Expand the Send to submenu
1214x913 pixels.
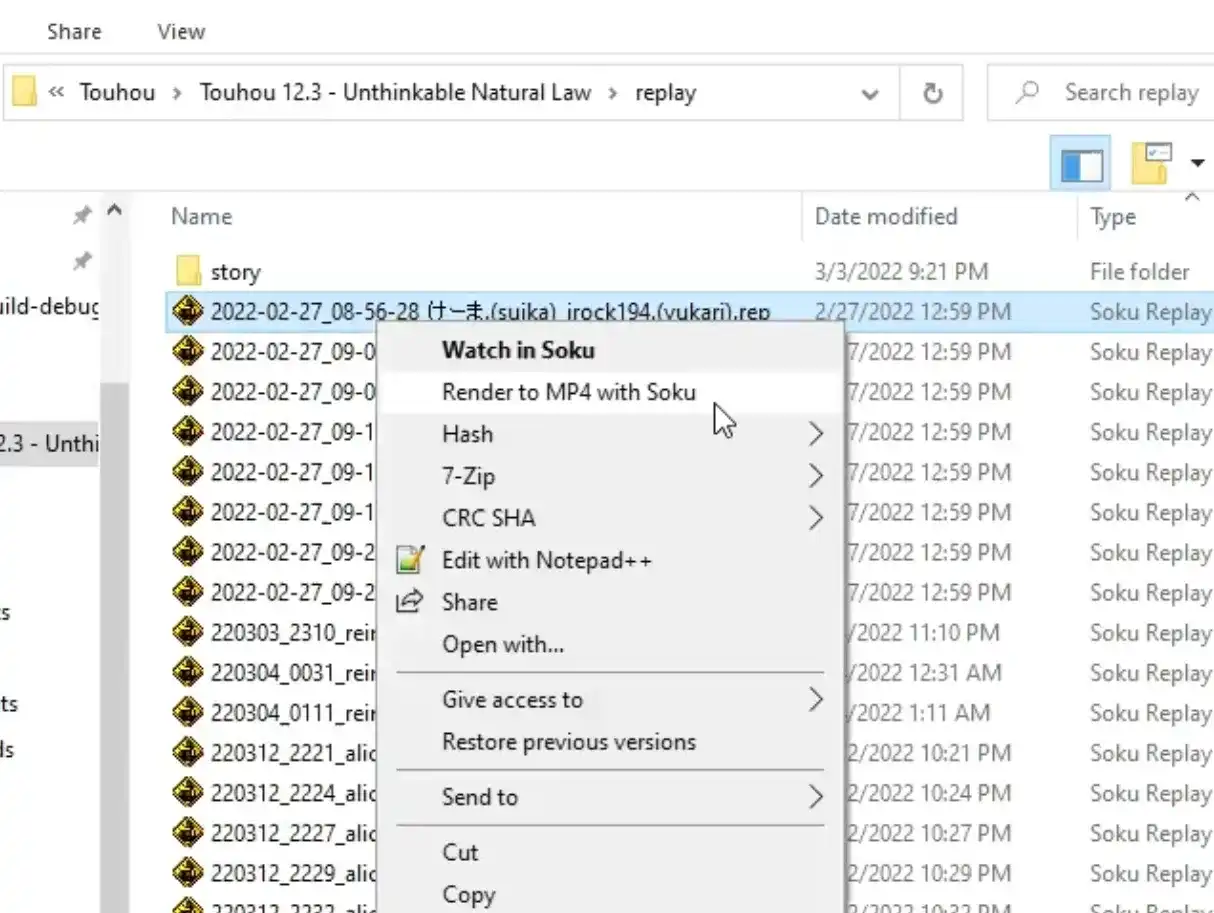click(x=816, y=797)
